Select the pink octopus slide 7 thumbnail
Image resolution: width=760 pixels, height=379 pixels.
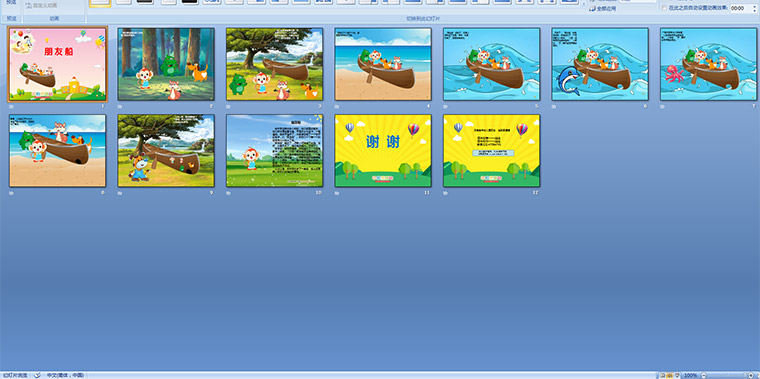coord(709,64)
